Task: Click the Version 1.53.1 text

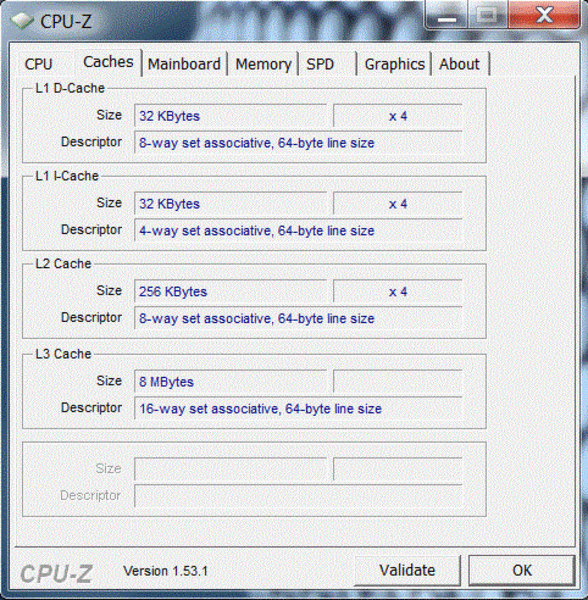Action: tap(166, 571)
